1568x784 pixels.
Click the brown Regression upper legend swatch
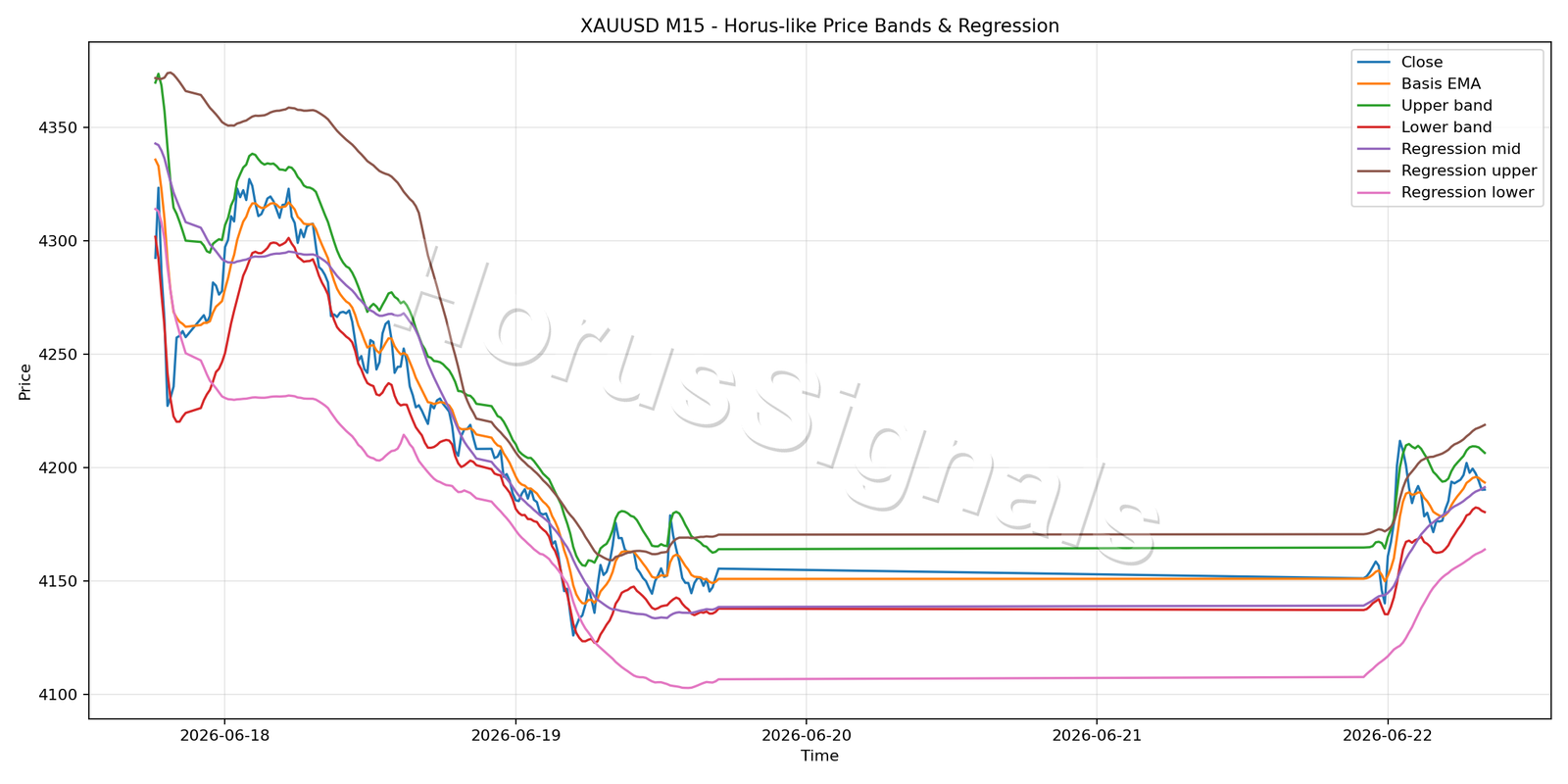(x=1374, y=171)
